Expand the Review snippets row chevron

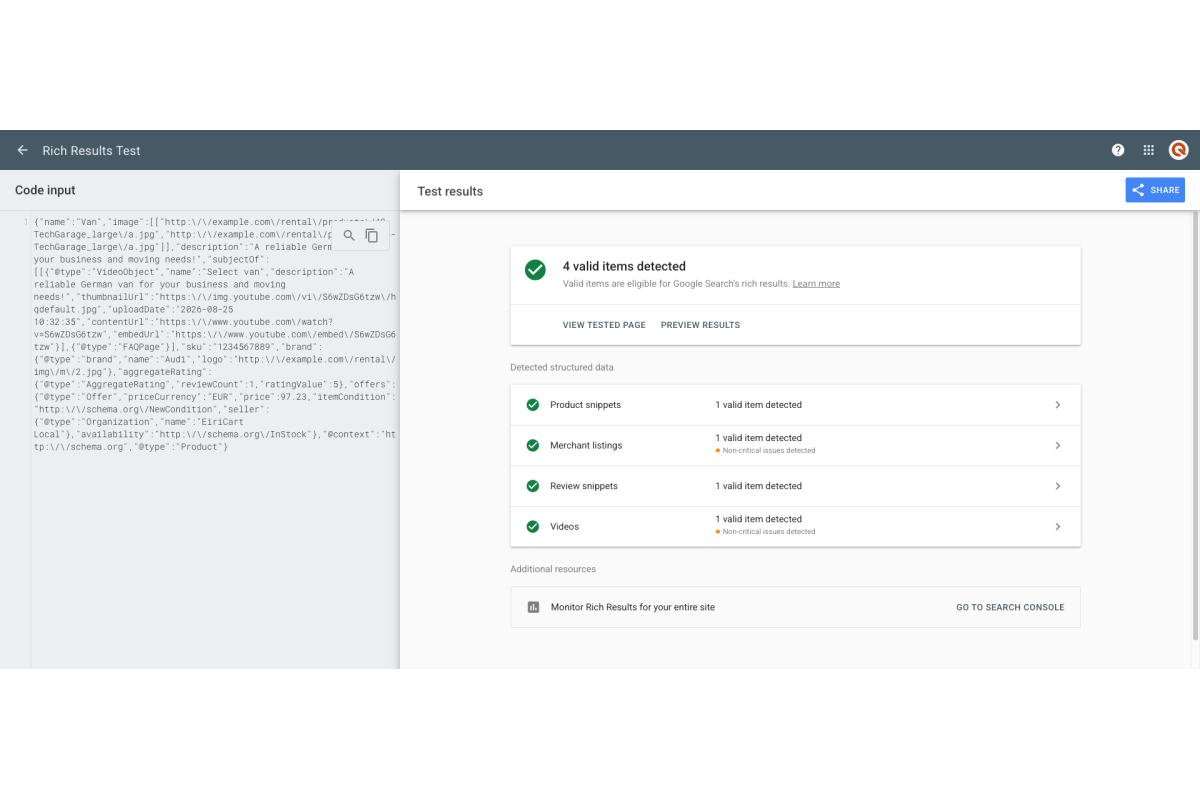click(1057, 486)
